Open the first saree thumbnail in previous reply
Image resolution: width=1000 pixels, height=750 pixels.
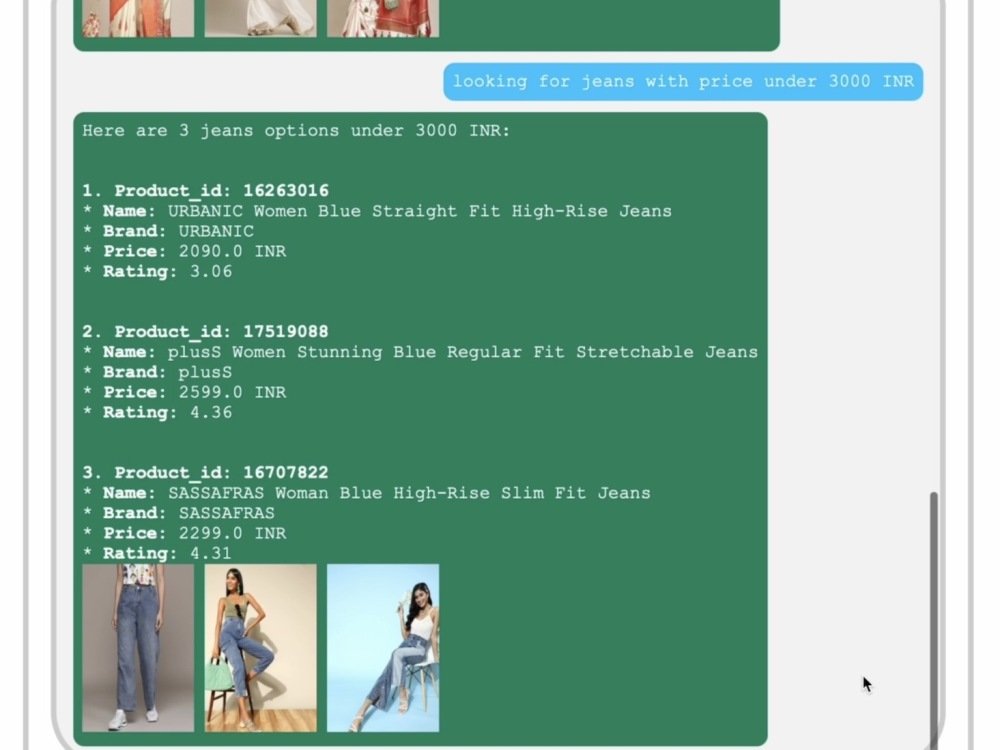click(138, 18)
